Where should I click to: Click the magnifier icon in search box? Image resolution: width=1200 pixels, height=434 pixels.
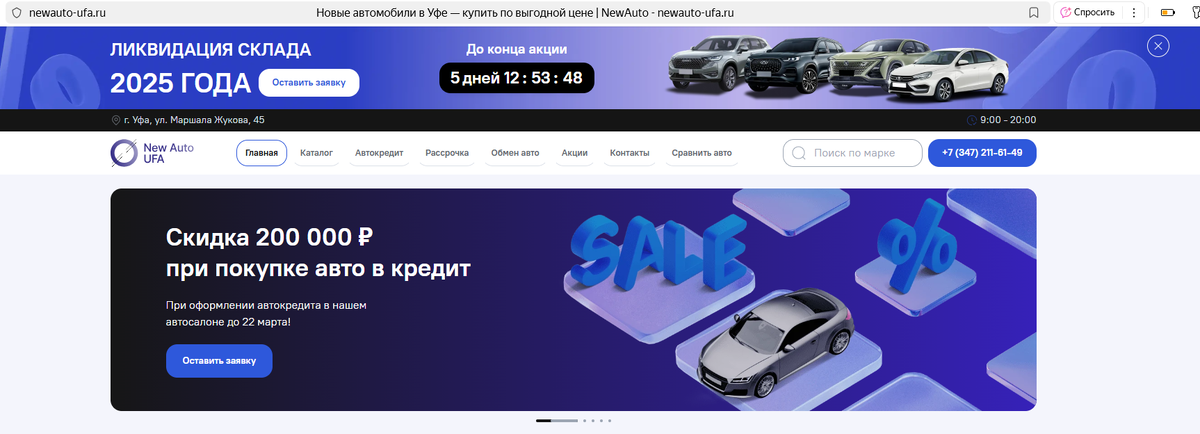(x=799, y=154)
